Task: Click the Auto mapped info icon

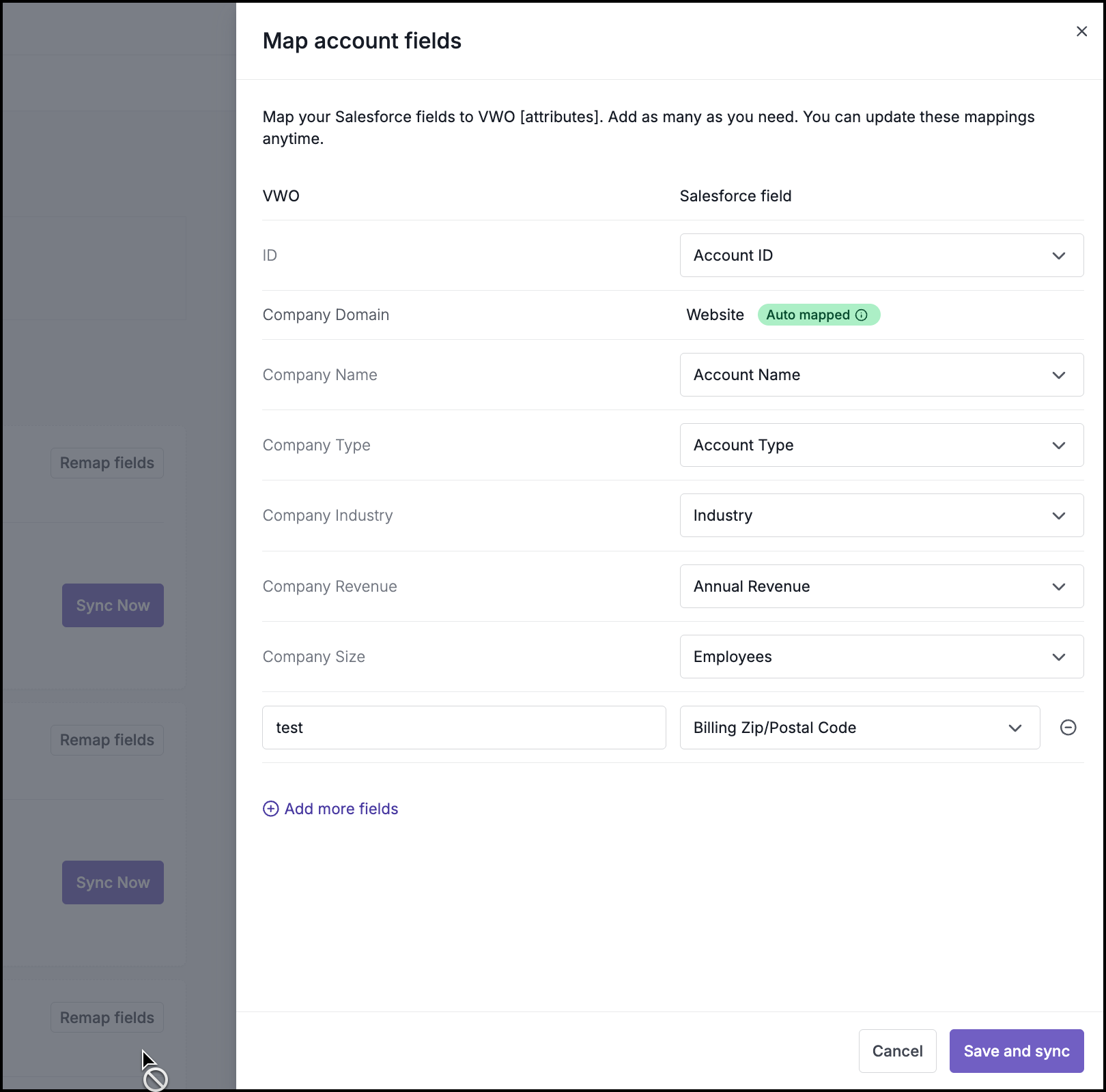Action: pyautogui.click(x=862, y=315)
